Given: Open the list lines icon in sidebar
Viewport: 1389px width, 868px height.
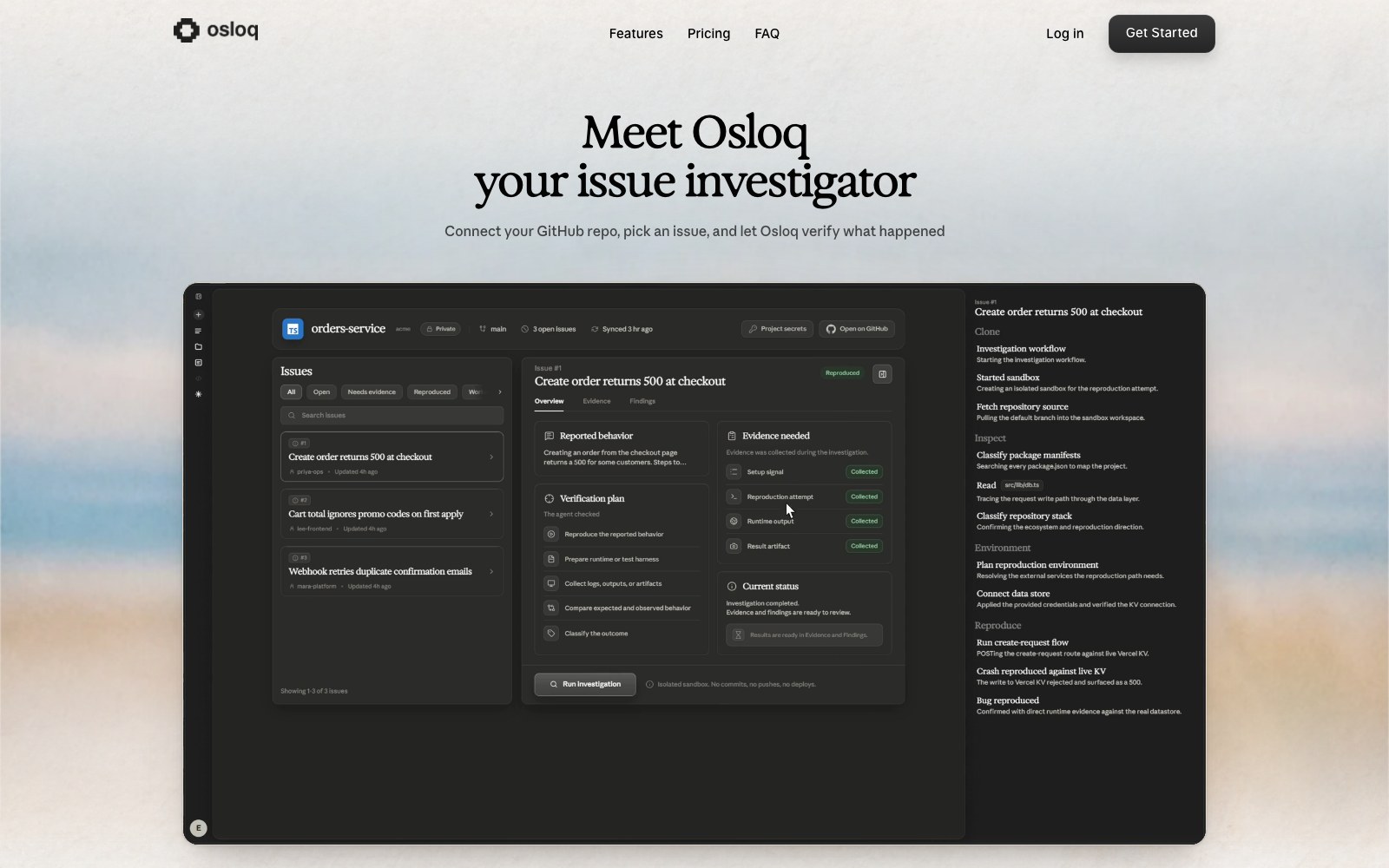Looking at the screenshot, I should [198, 331].
